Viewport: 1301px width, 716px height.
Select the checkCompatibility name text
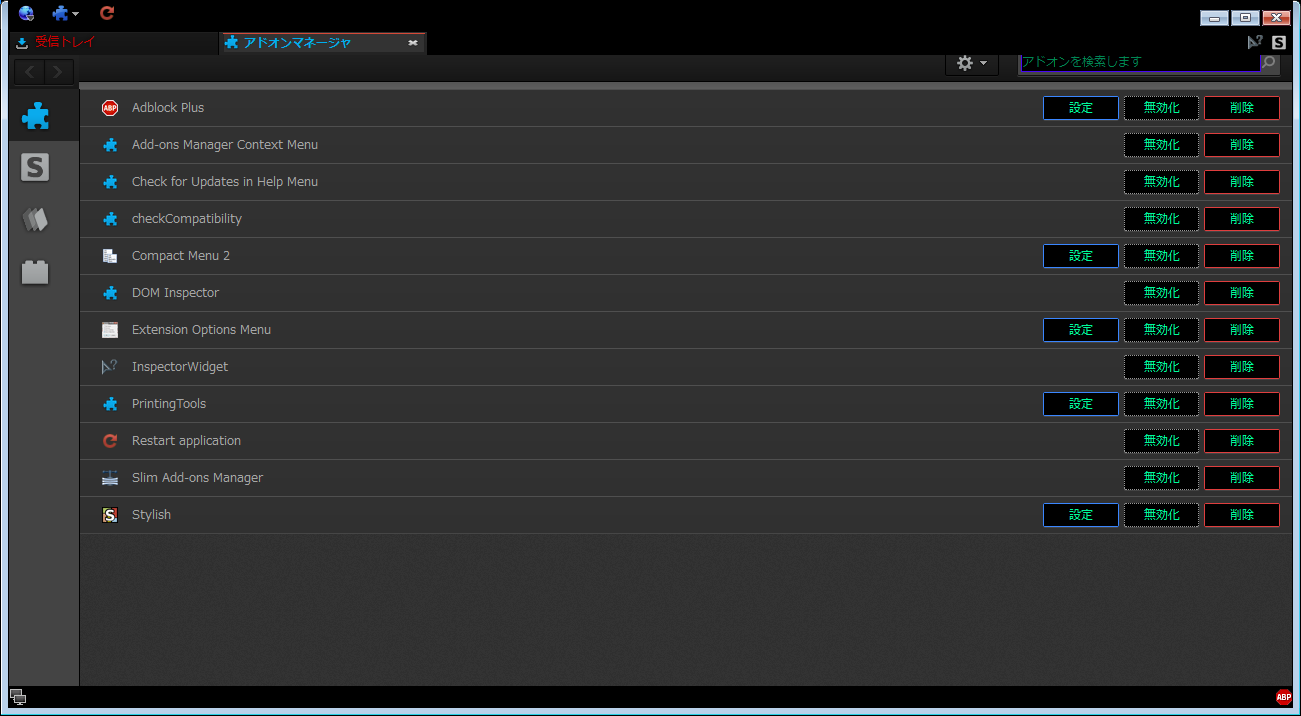[187, 219]
